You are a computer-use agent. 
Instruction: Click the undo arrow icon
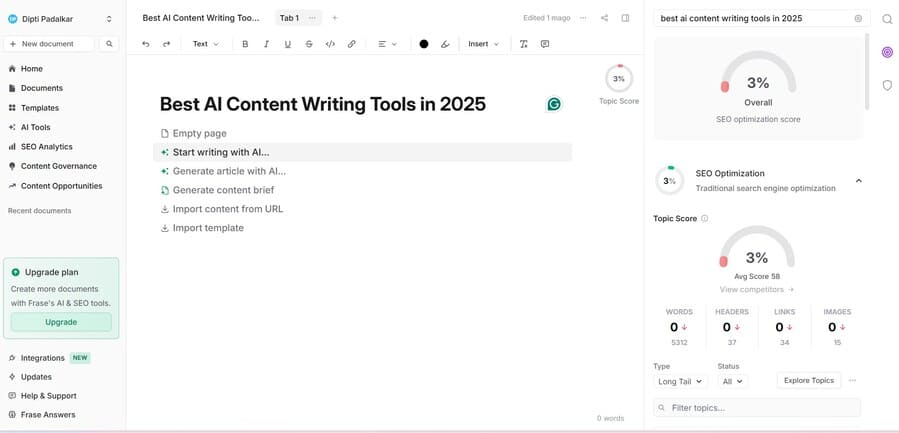click(x=146, y=44)
